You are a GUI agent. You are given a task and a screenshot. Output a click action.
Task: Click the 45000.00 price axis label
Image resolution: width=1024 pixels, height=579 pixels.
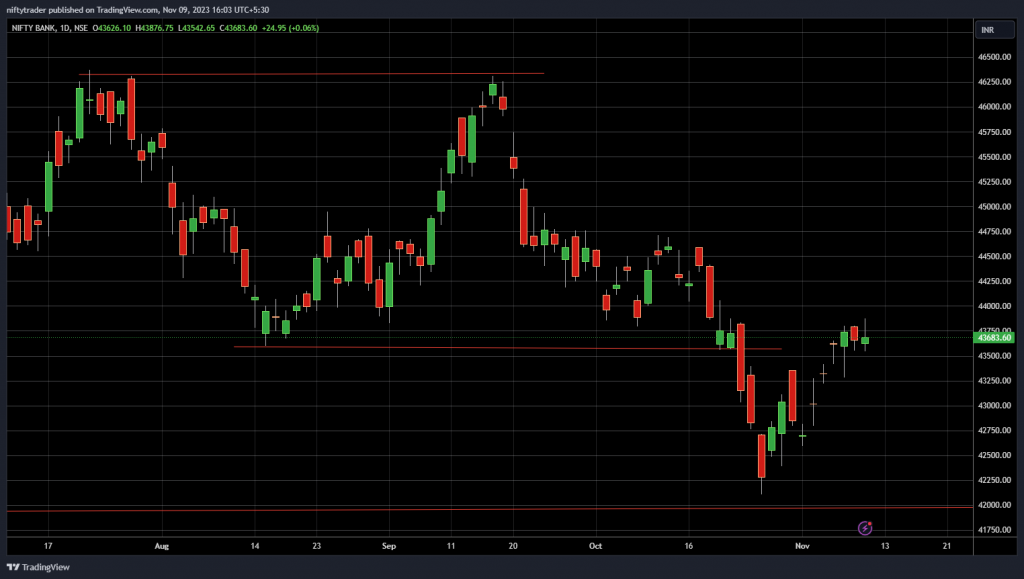994,206
